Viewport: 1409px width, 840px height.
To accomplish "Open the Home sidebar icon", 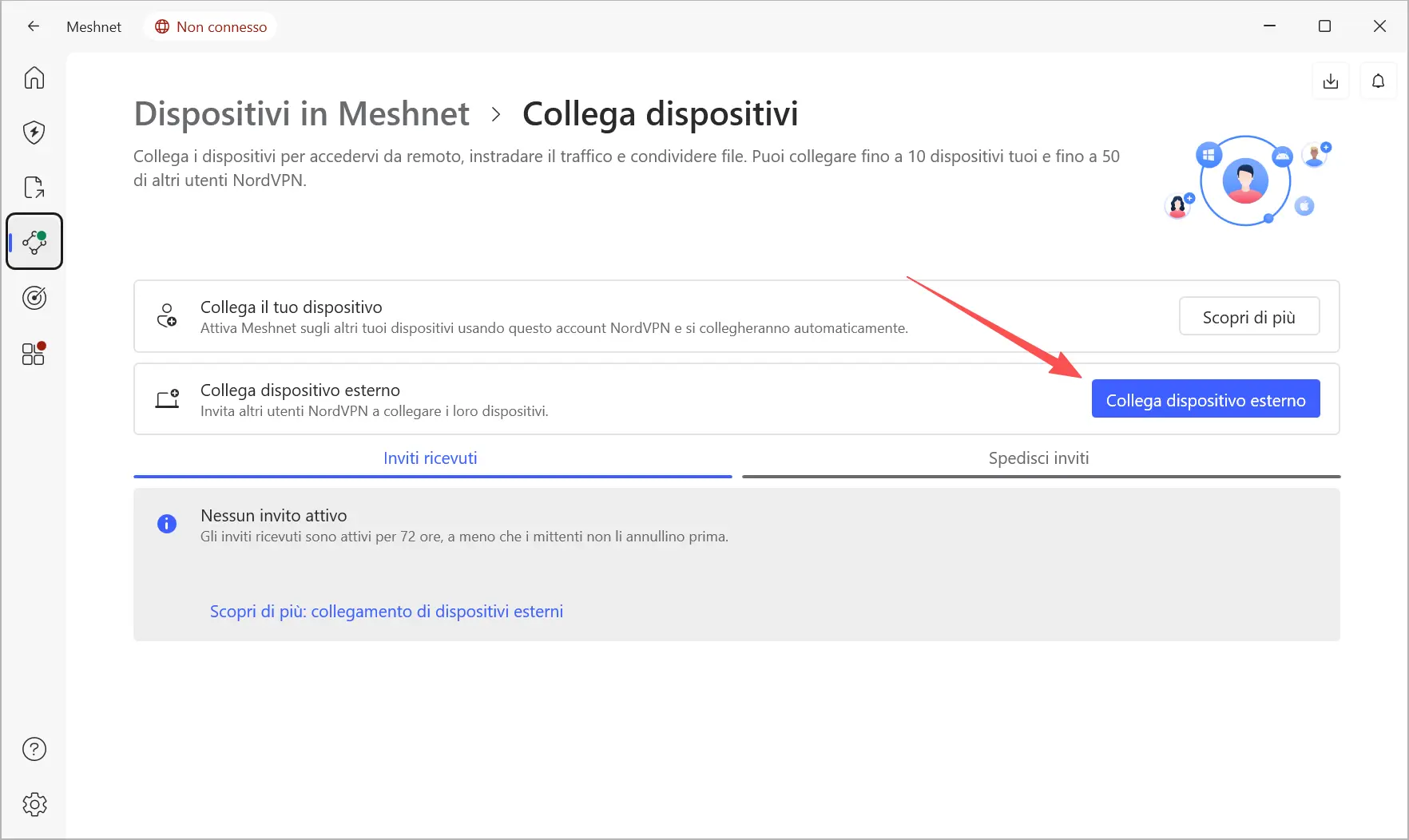I will (34, 78).
